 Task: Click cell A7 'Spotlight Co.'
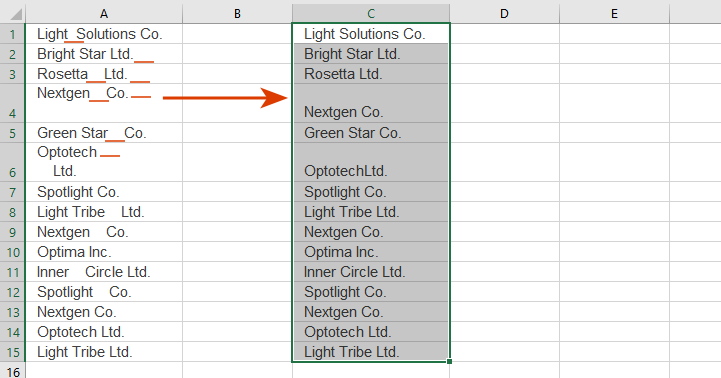pyautogui.click(x=104, y=192)
